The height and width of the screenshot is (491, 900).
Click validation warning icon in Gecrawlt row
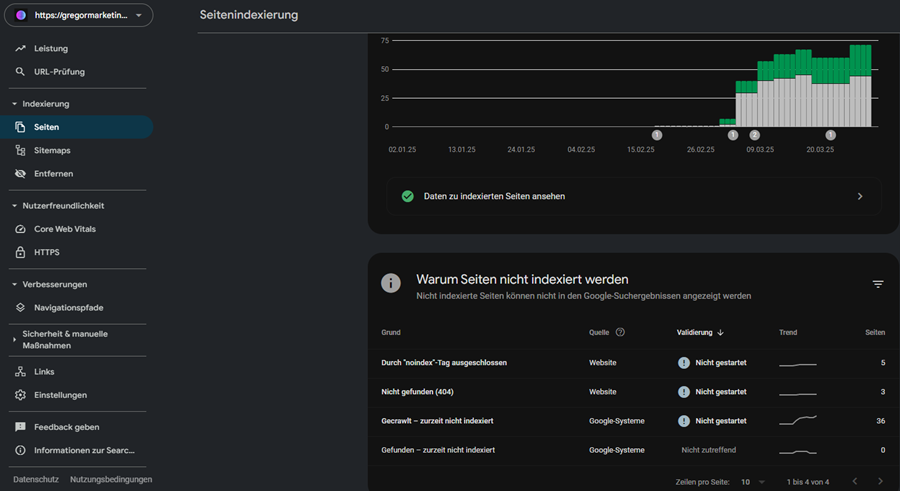pyautogui.click(x=684, y=421)
